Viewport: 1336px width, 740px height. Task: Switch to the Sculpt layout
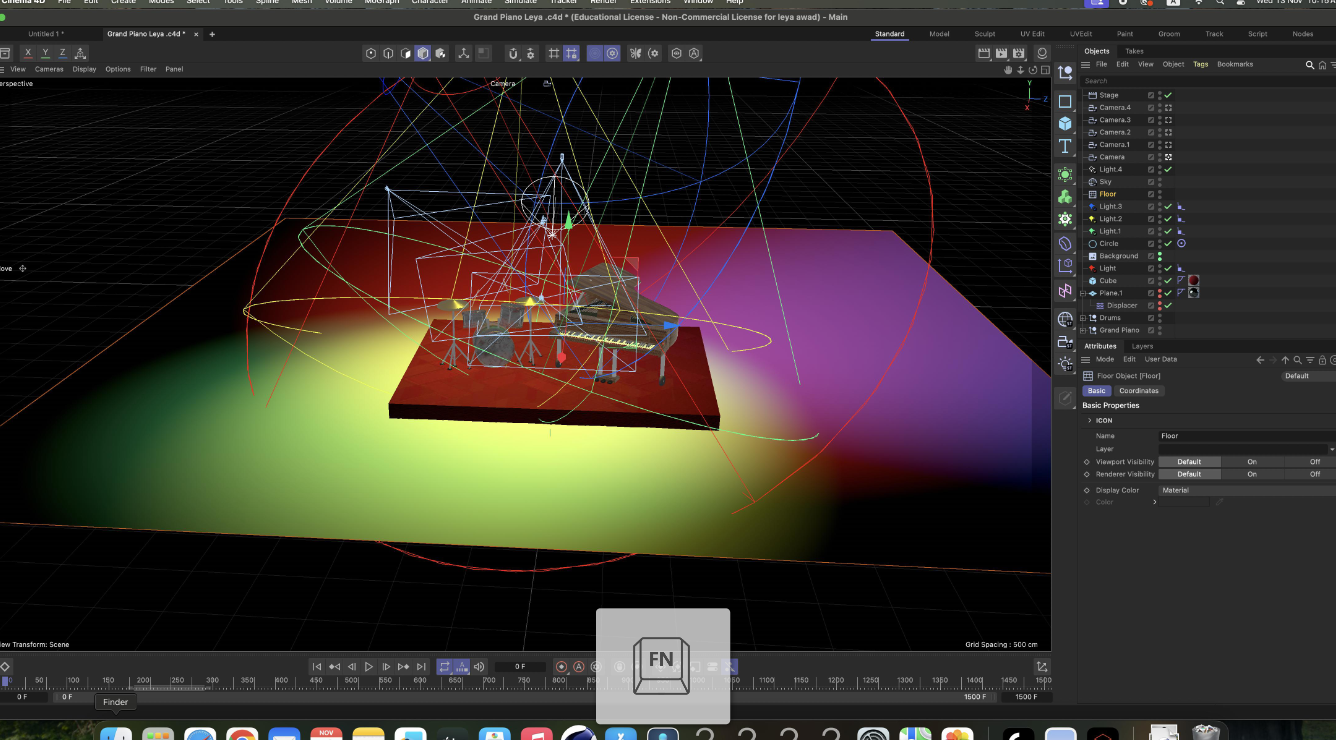click(985, 34)
